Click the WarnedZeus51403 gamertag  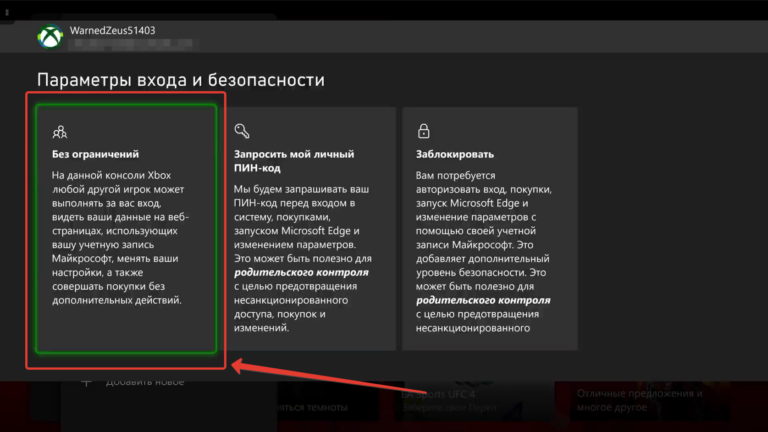pos(112,31)
